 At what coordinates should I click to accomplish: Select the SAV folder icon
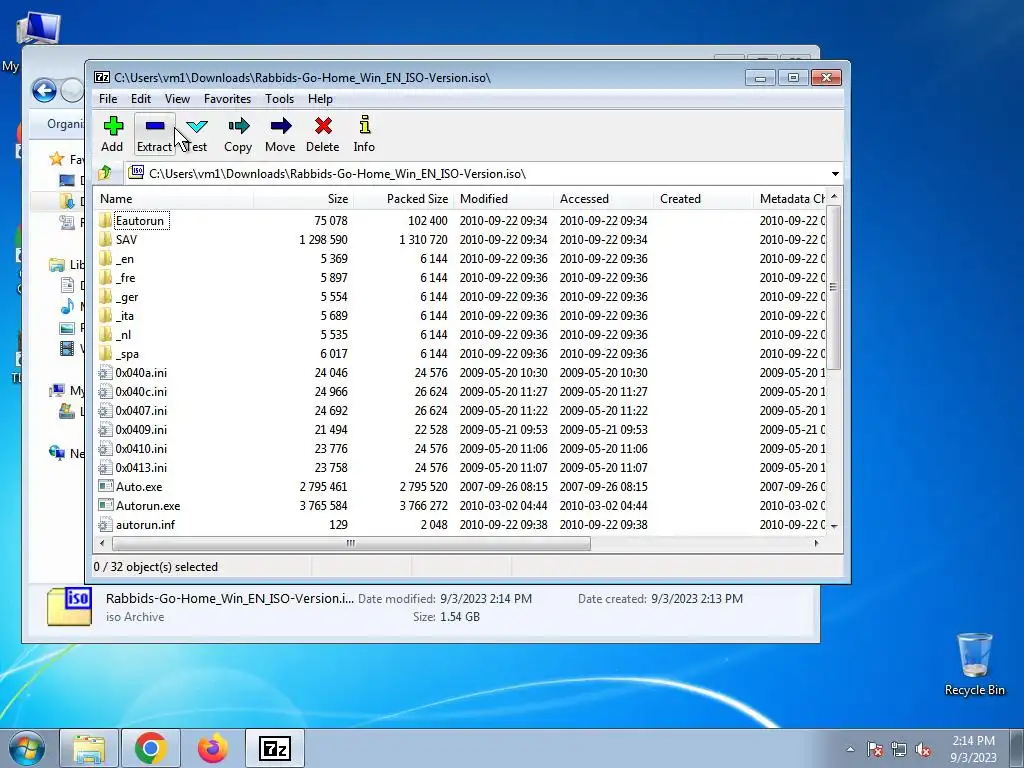105,239
